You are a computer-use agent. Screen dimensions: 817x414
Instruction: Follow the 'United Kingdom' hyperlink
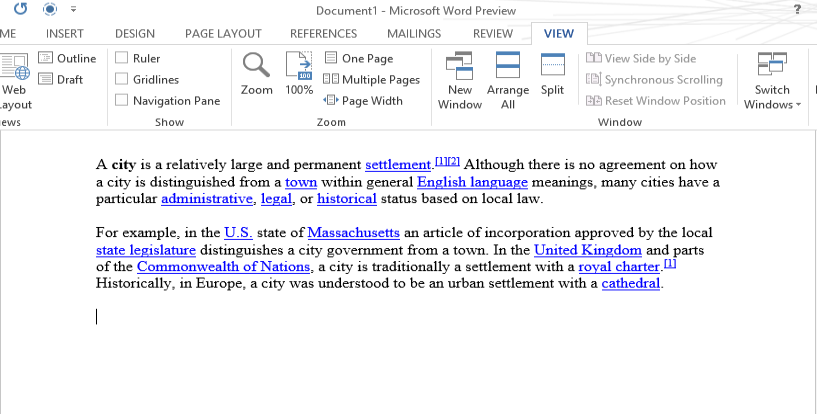point(588,250)
